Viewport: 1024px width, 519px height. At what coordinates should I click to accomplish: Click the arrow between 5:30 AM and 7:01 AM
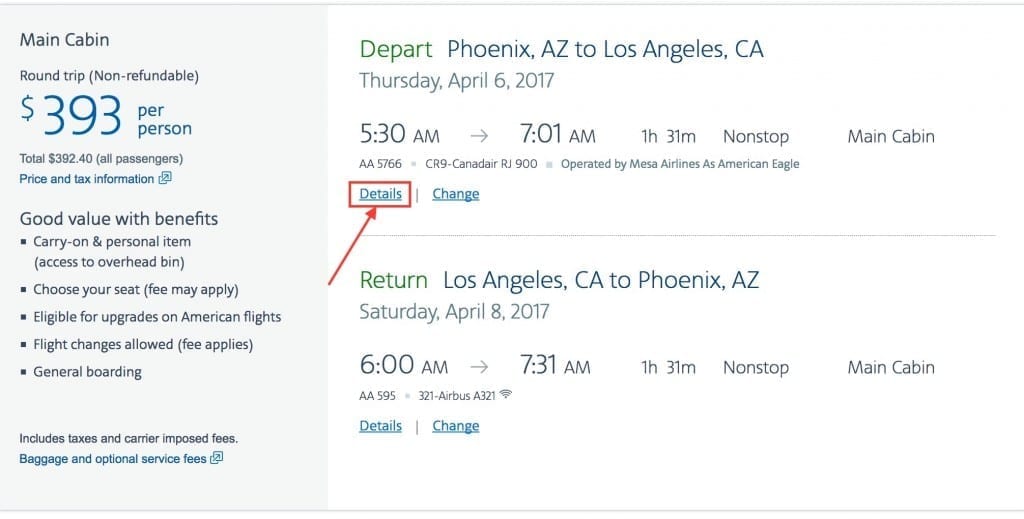[x=479, y=136]
